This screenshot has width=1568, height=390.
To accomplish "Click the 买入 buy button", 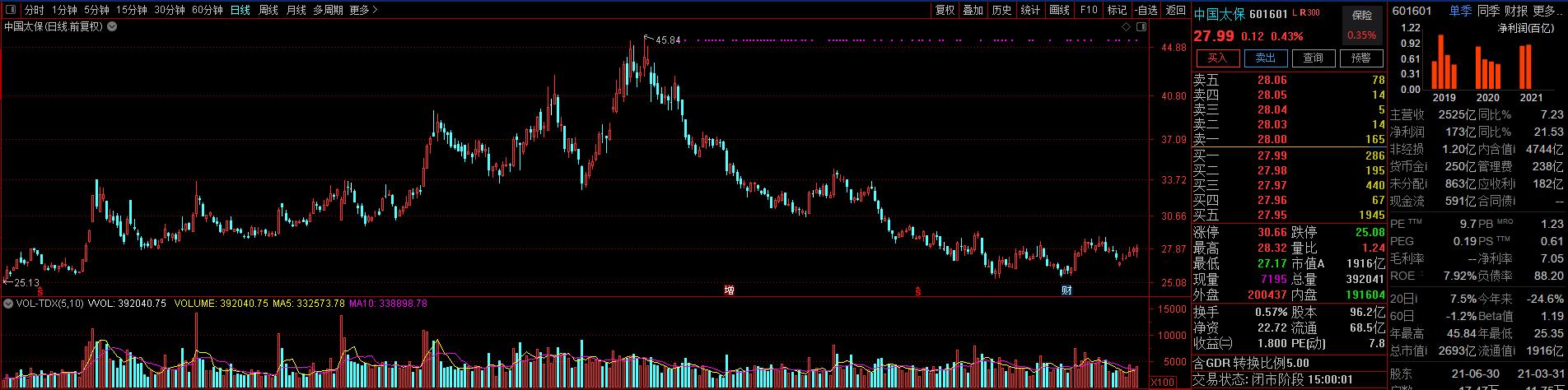I will click(1217, 58).
